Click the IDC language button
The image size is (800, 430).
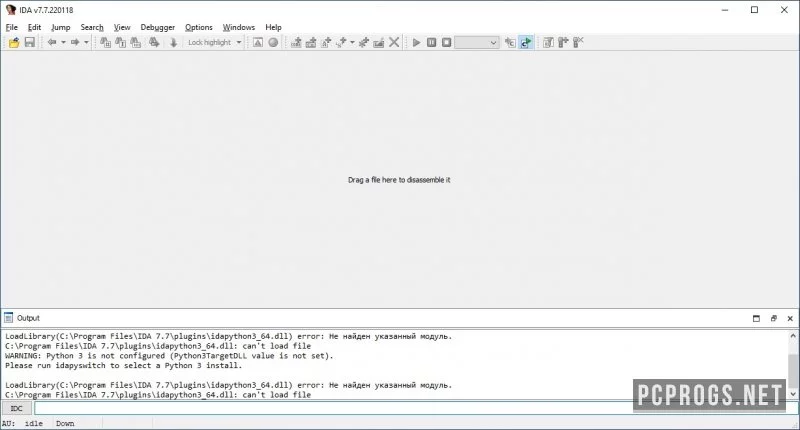coord(16,408)
